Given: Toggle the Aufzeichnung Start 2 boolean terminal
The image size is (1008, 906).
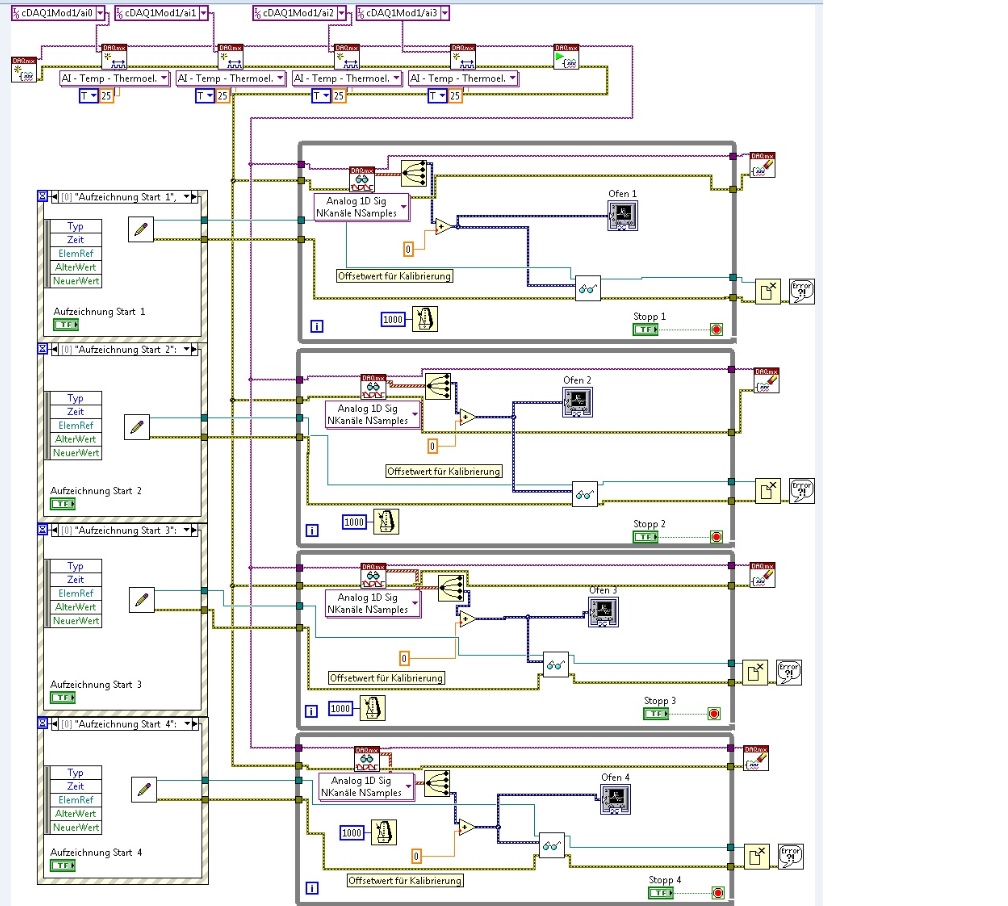Looking at the screenshot, I should tap(63, 504).
